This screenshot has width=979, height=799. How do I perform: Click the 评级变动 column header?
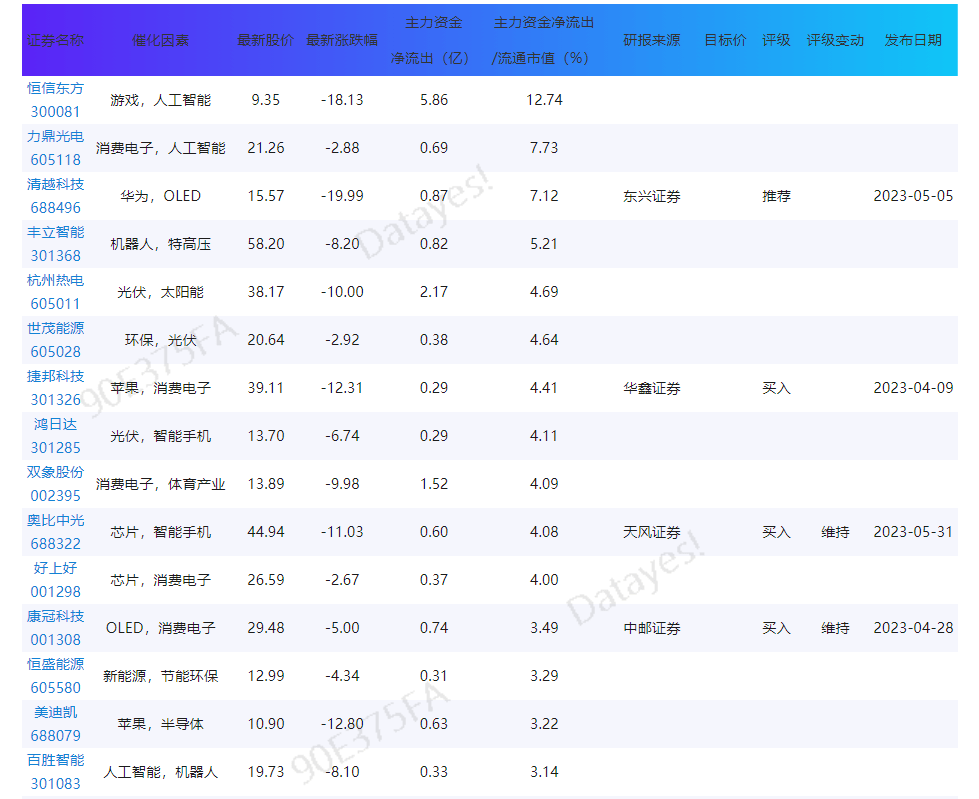pos(835,41)
